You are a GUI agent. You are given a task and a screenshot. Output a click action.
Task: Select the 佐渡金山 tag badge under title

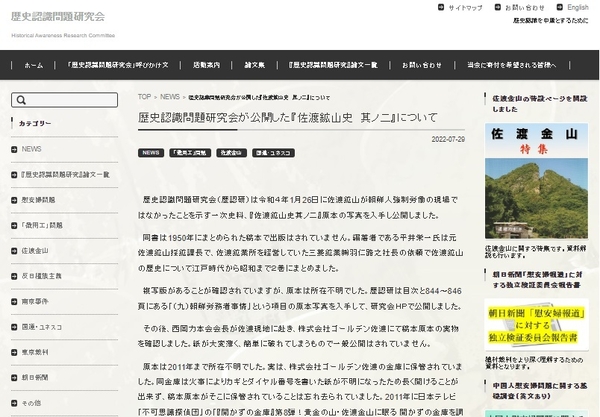point(230,153)
